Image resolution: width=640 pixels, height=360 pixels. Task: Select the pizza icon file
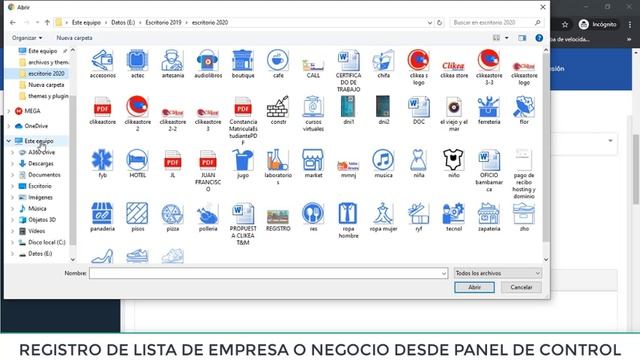click(173, 217)
